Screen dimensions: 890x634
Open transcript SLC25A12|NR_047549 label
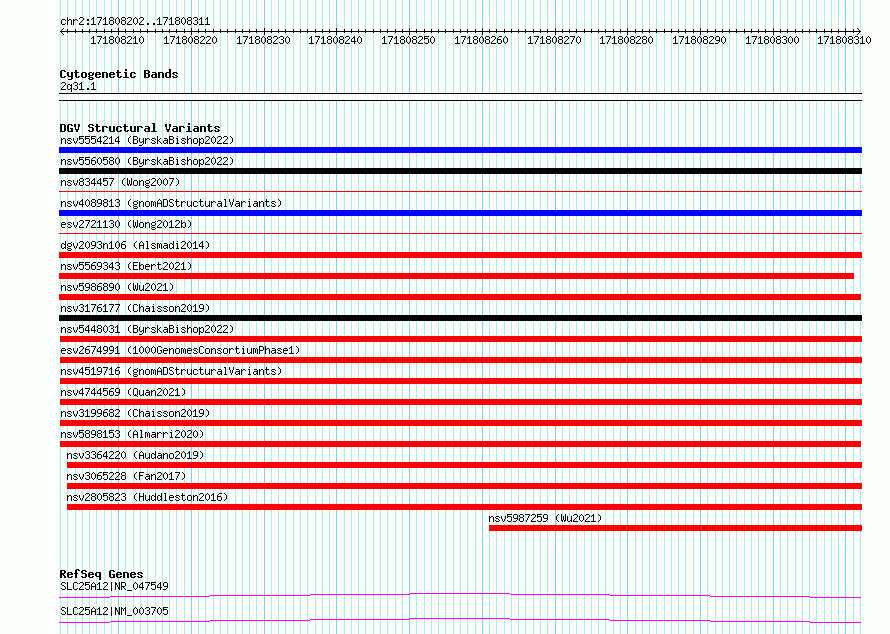[114, 586]
